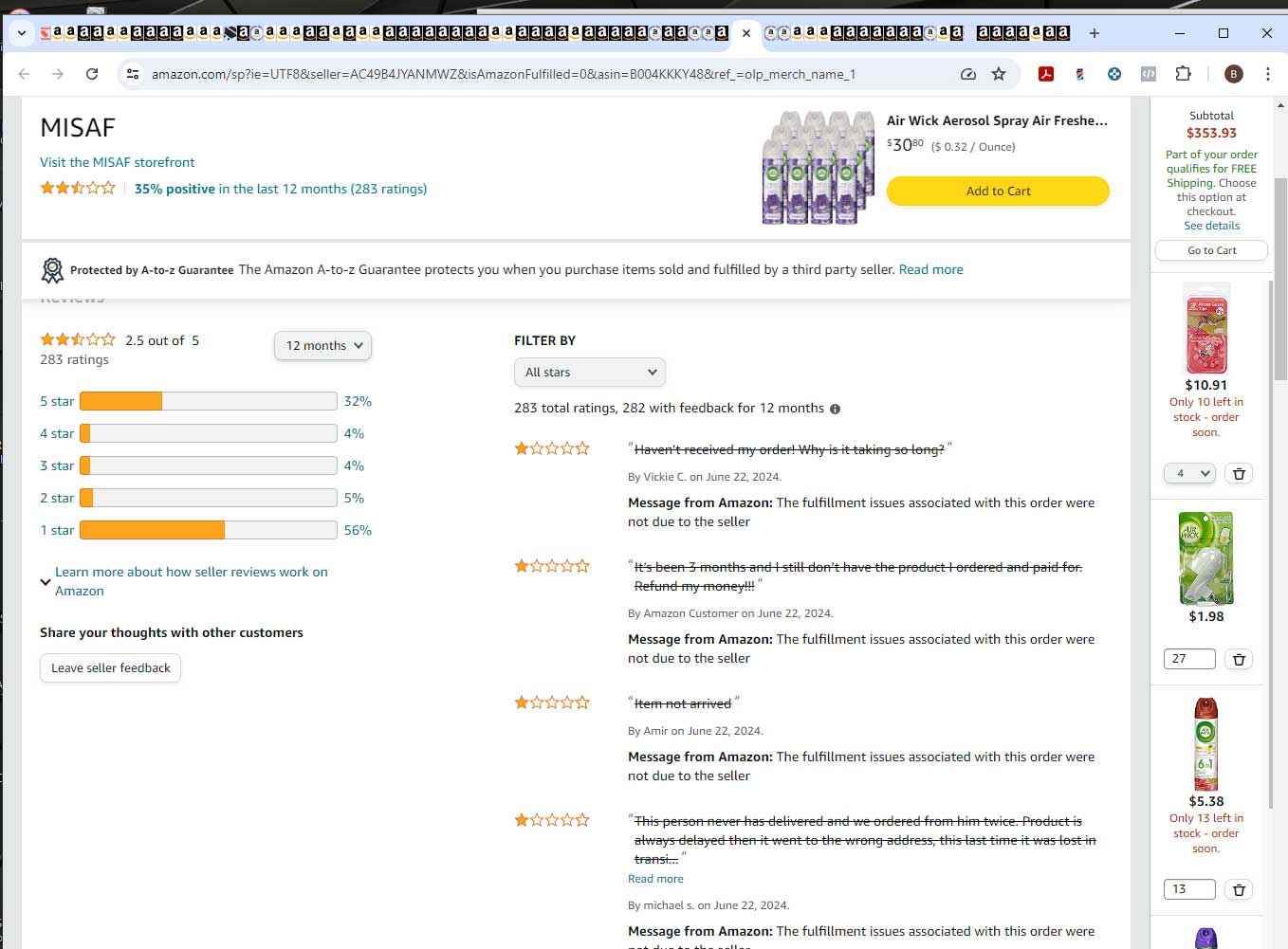Click the 4 star rating bar

(209, 433)
